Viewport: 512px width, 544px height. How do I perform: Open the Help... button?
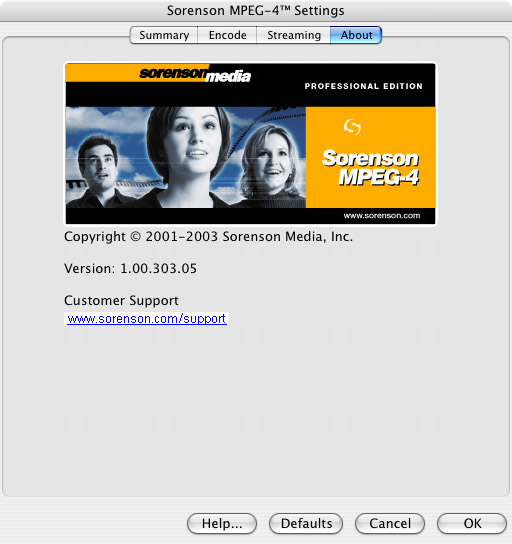tap(222, 524)
